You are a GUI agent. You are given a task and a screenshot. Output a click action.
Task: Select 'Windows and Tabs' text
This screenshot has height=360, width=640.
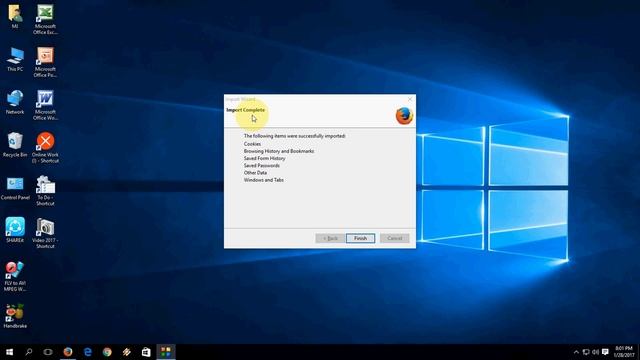264,180
